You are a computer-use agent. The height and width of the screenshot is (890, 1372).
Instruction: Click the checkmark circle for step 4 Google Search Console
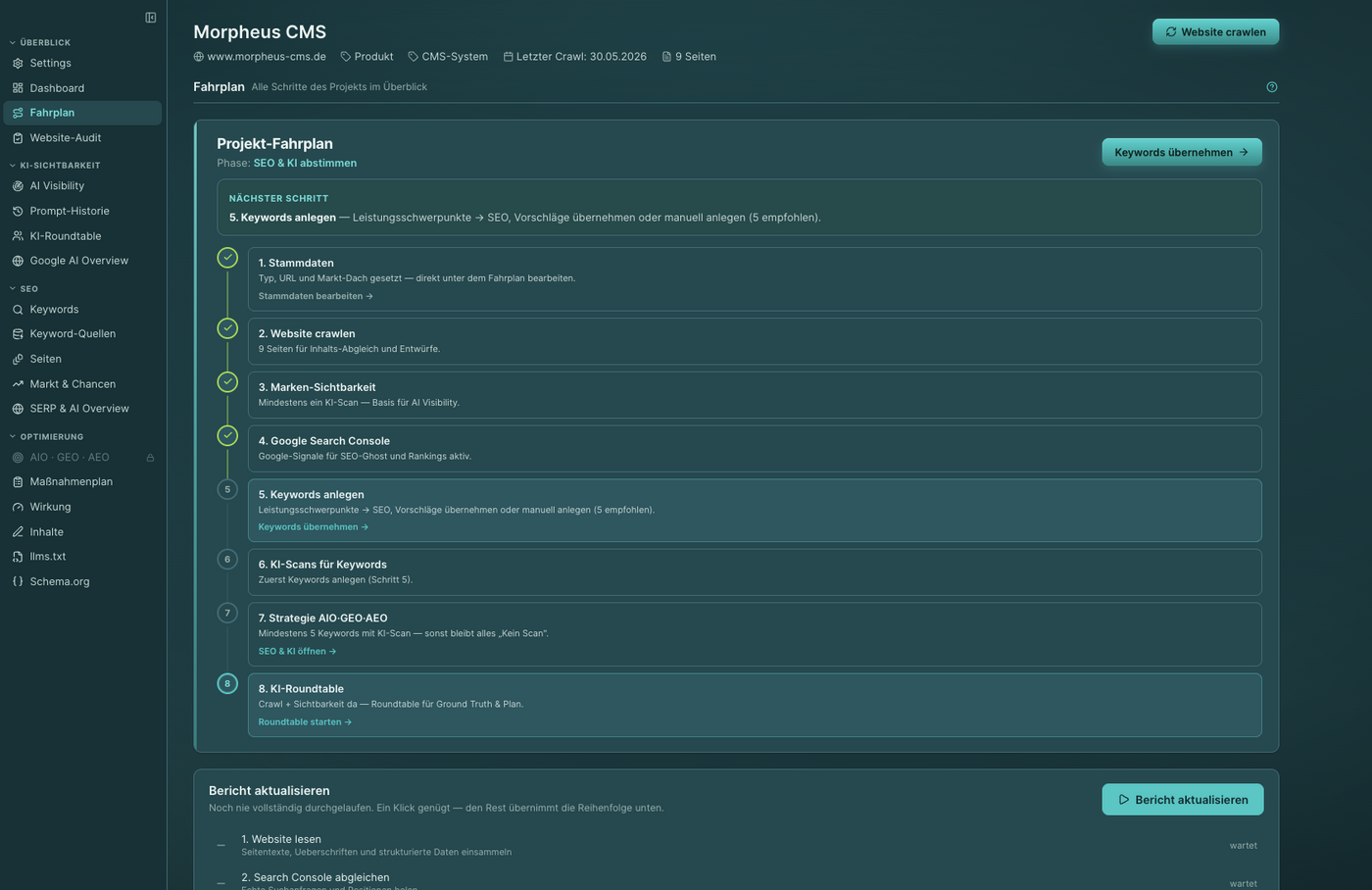227,435
